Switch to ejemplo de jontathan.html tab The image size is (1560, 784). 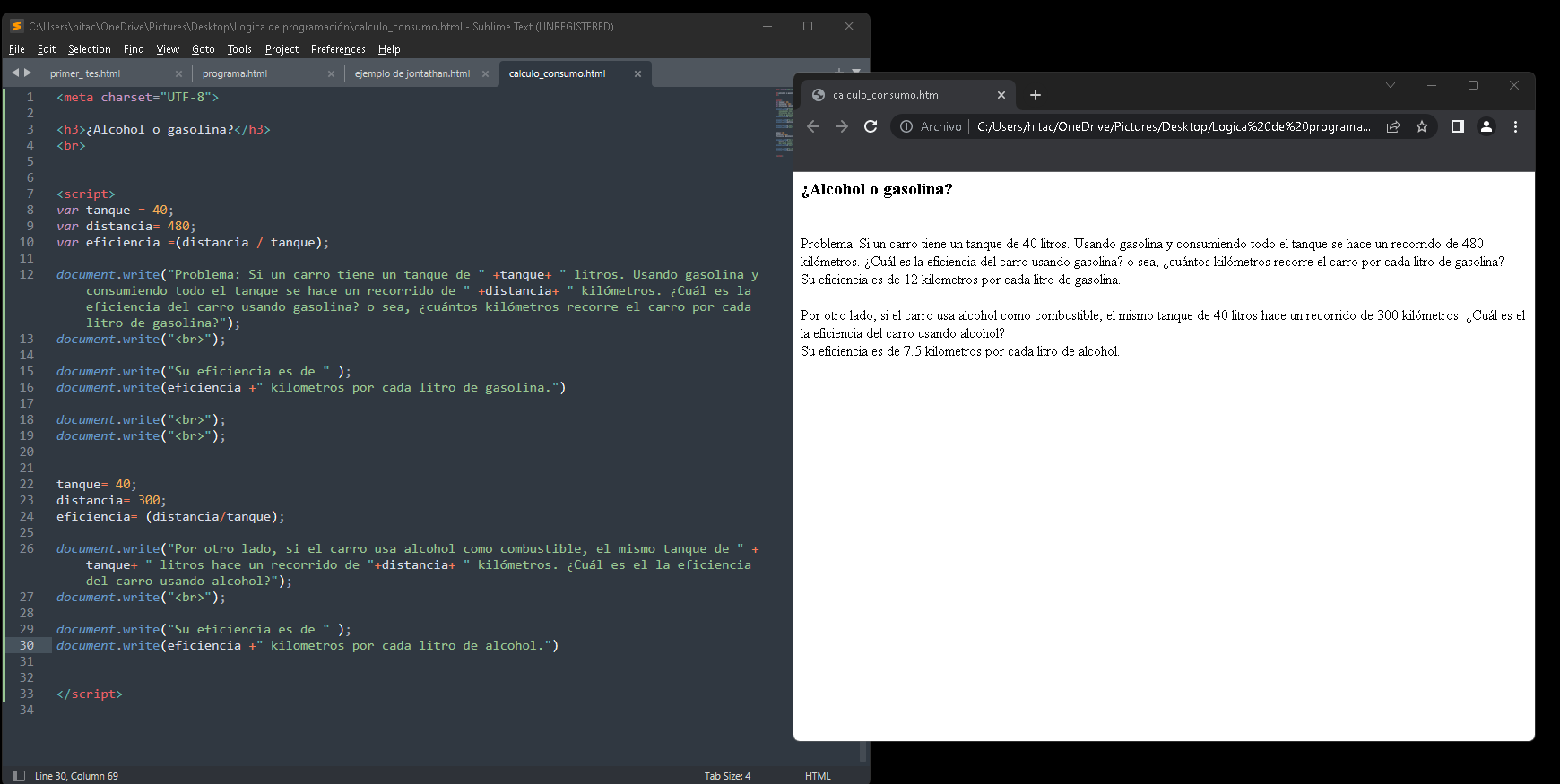[x=421, y=73]
